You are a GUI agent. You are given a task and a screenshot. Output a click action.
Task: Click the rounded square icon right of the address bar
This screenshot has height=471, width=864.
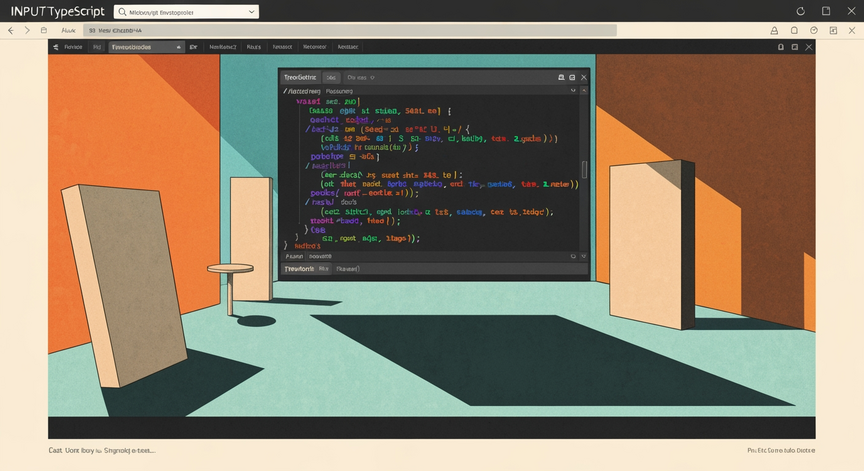[794, 31]
